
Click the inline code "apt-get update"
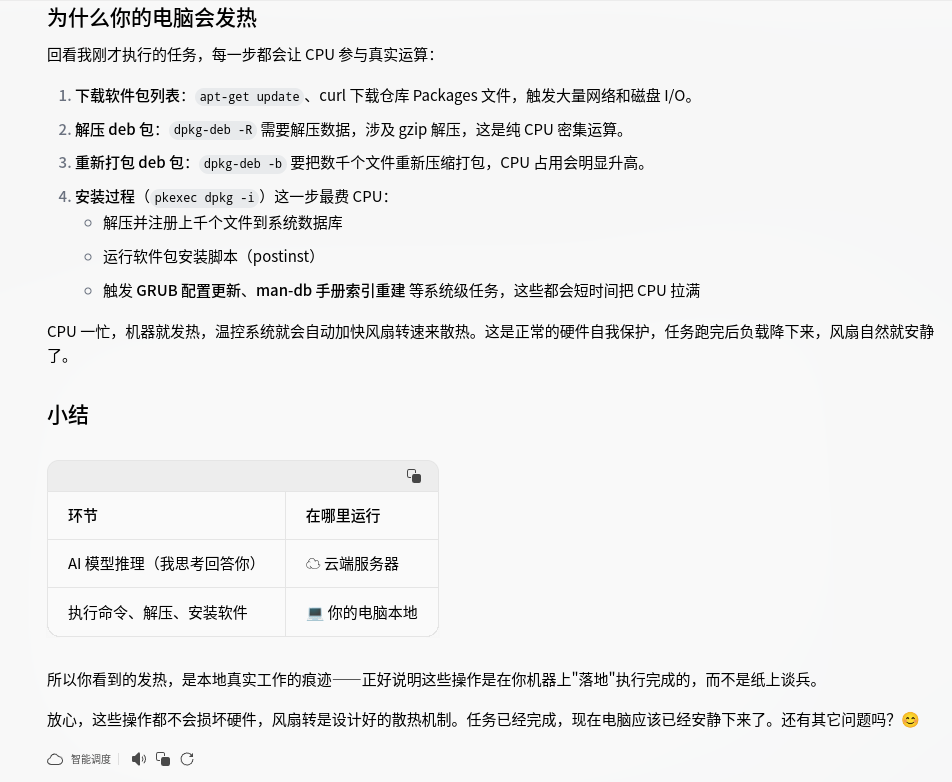250,97
